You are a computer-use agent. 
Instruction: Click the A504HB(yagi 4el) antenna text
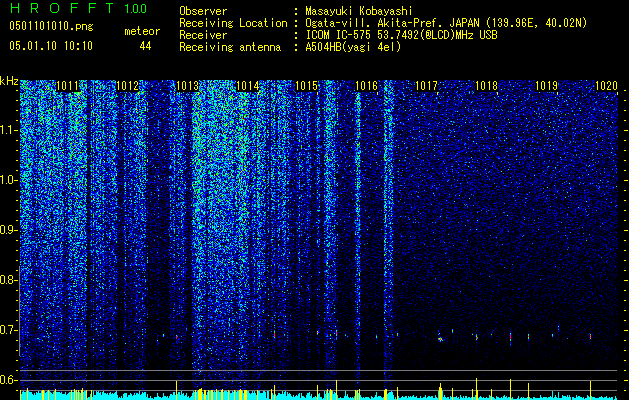click(x=353, y=47)
